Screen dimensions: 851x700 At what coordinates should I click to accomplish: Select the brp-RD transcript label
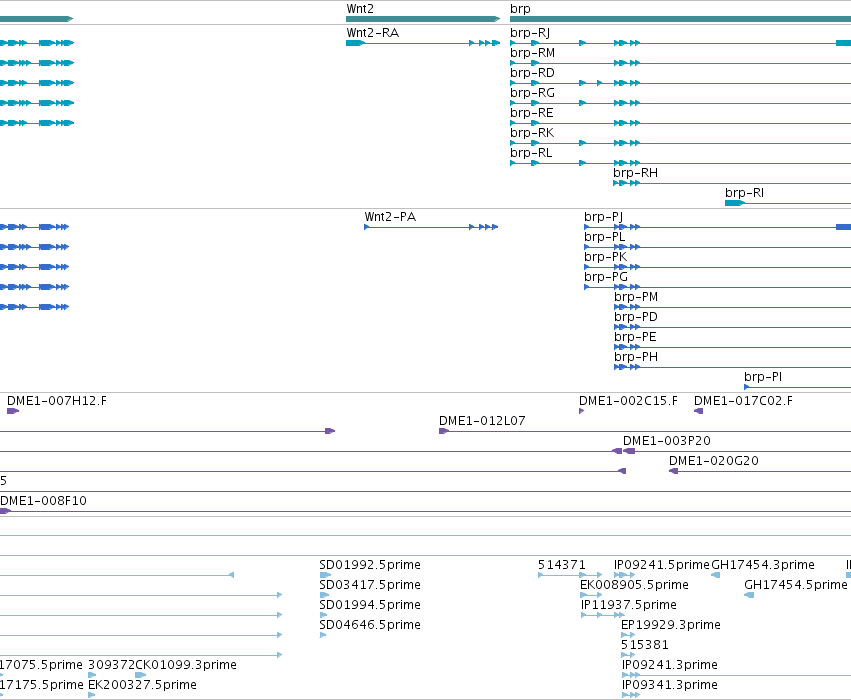(x=532, y=73)
